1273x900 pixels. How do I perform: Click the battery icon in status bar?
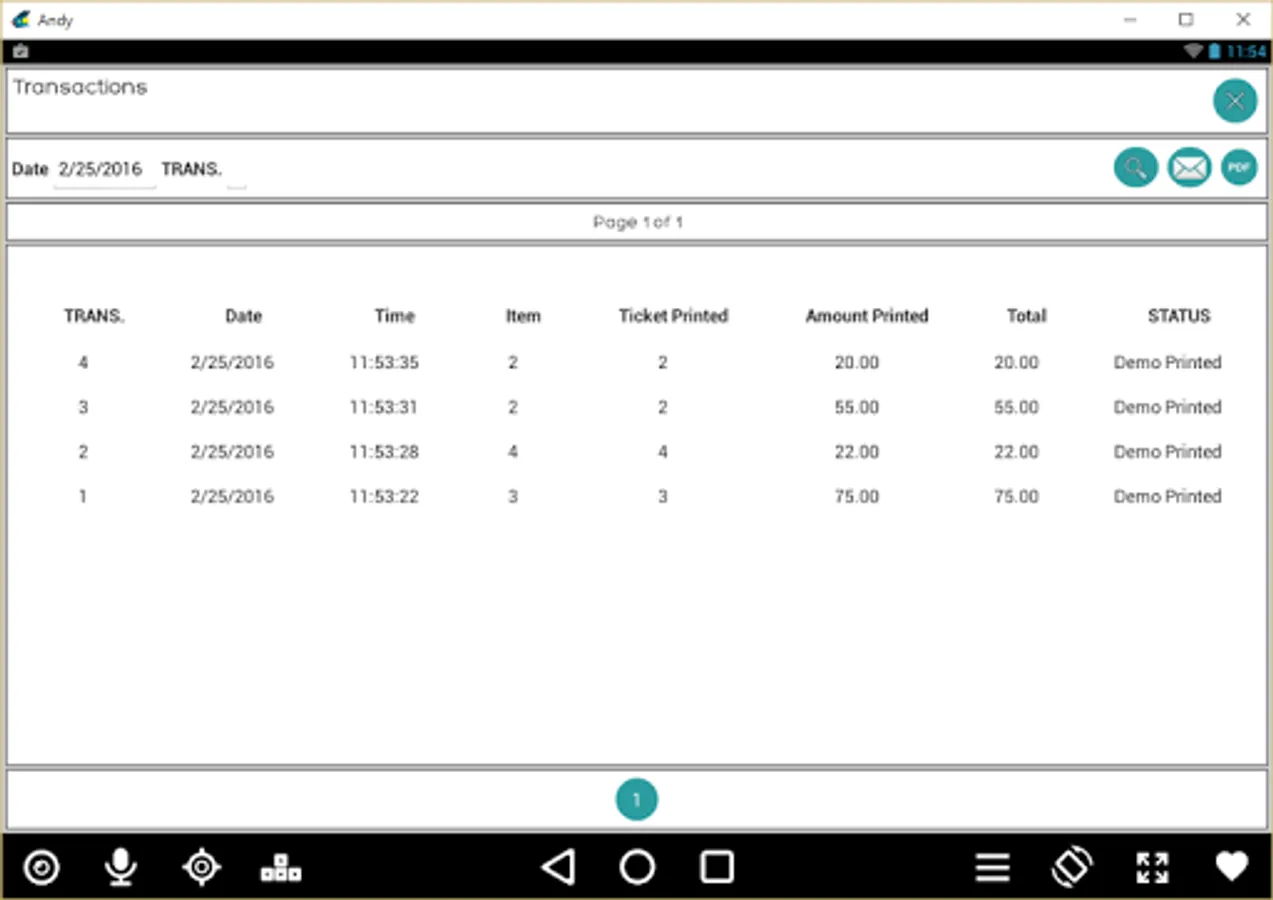pyautogui.click(x=1214, y=51)
